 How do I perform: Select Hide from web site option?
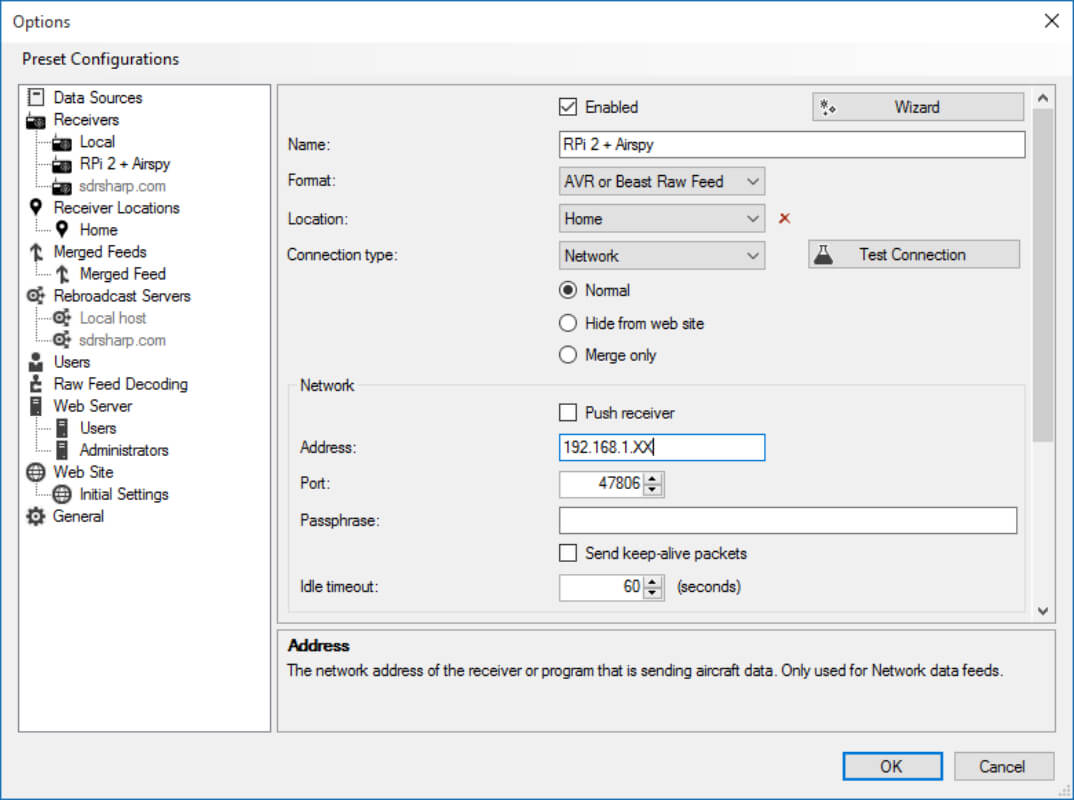[568, 323]
